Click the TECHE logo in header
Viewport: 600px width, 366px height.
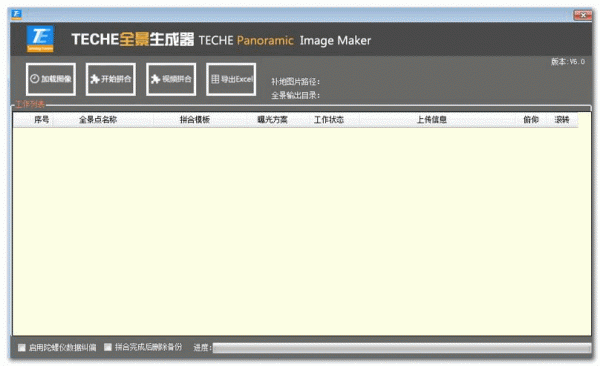40,39
